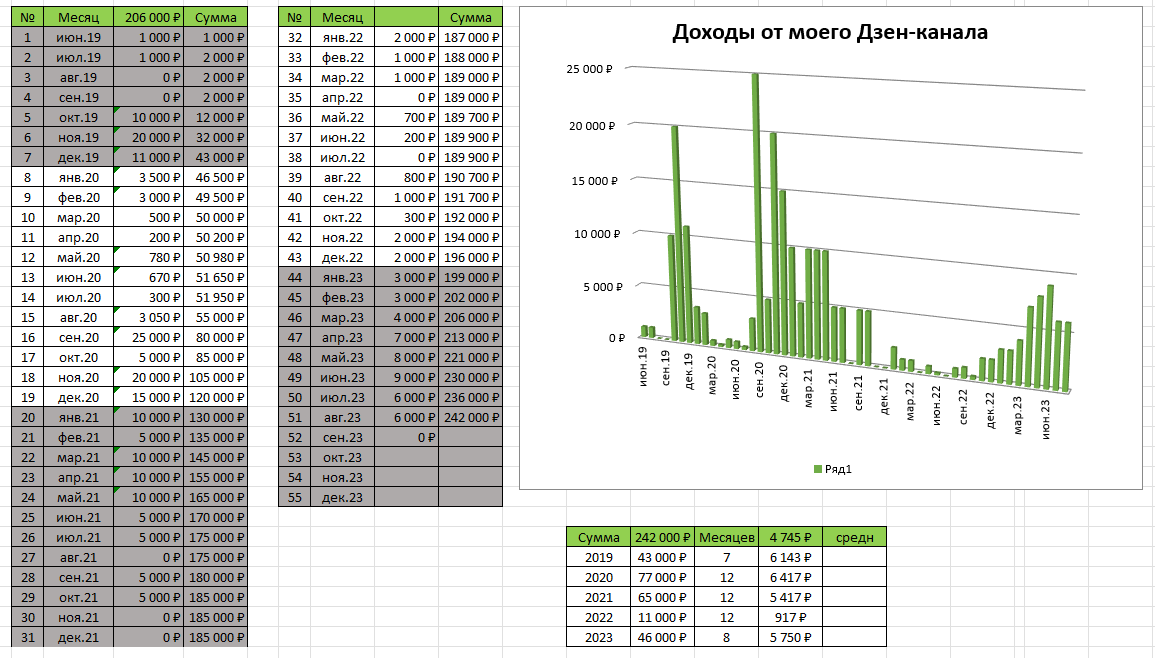This screenshot has height=658, width=1155.
Task: Click the "10 000 ₽" axis label in chart
Action: pyautogui.click(x=597, y=234)
